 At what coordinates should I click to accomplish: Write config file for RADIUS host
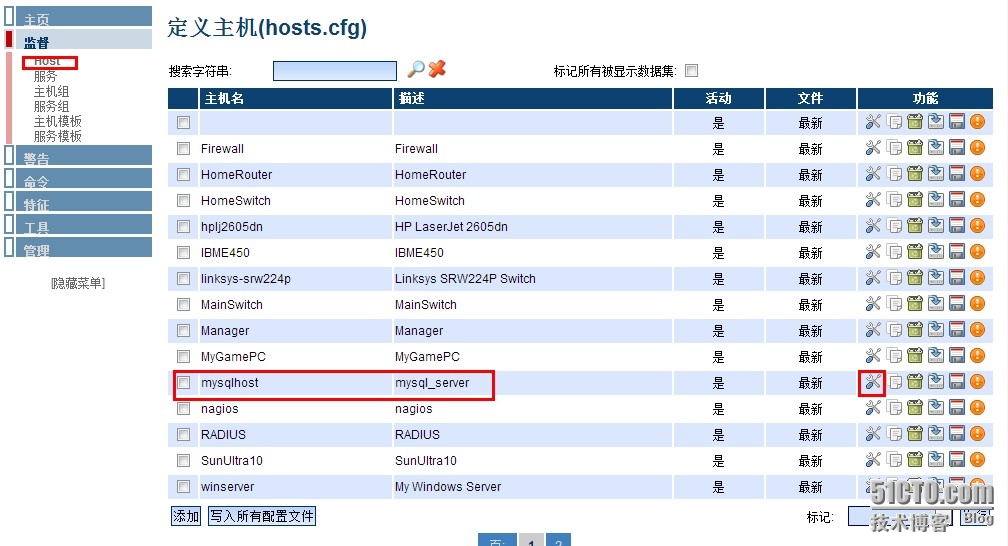[x=957, y=434]
